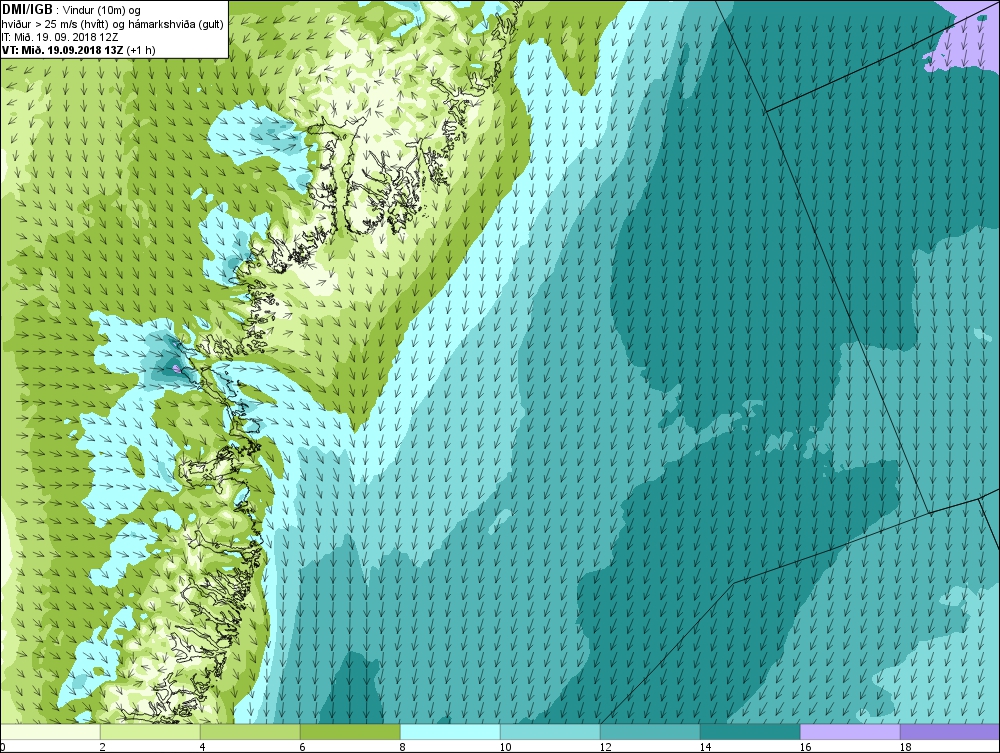
Task: Click the legend scale label "6"
Action: pos(302,747)
